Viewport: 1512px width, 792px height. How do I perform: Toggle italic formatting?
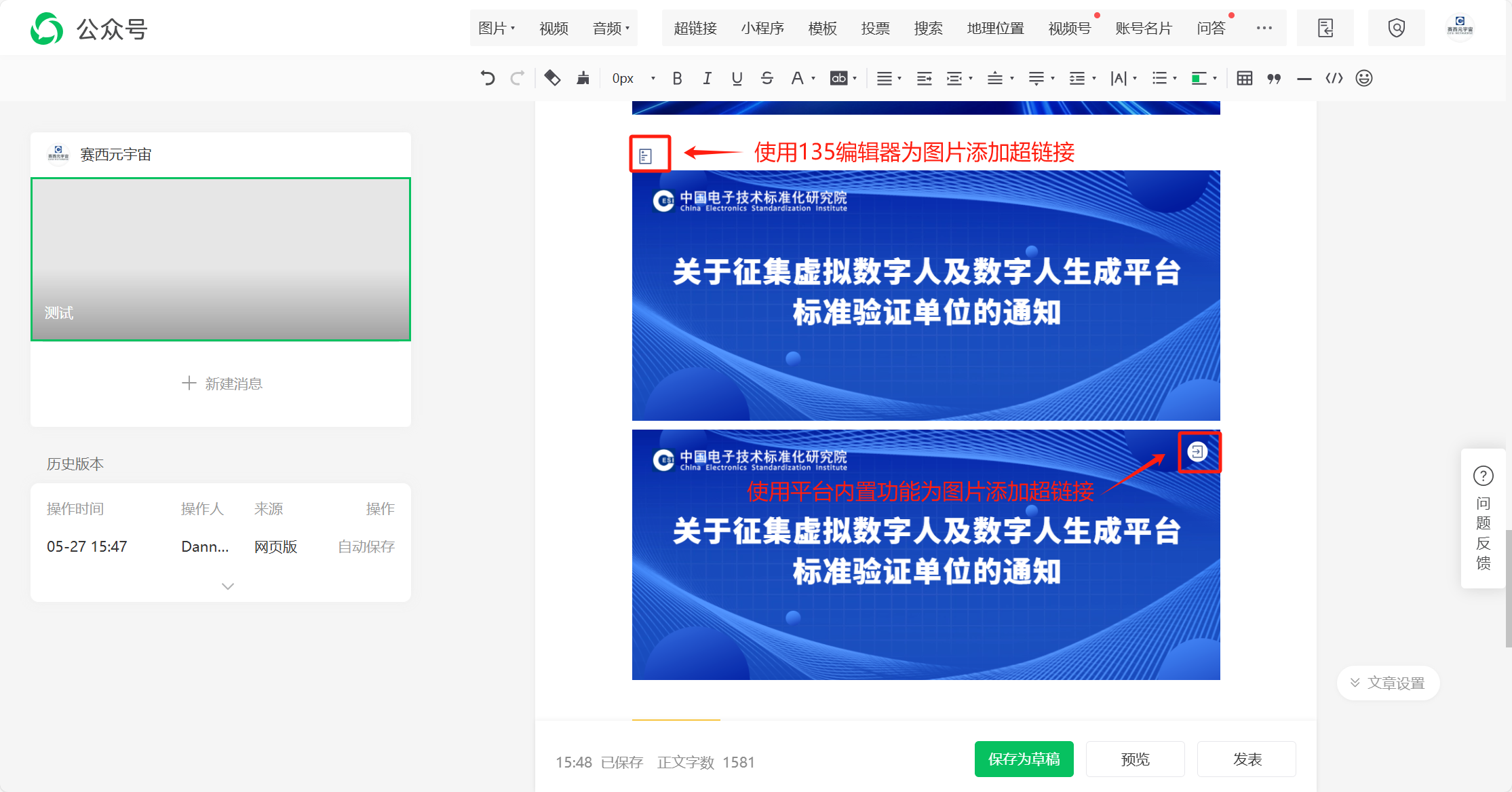click(707, 78)
